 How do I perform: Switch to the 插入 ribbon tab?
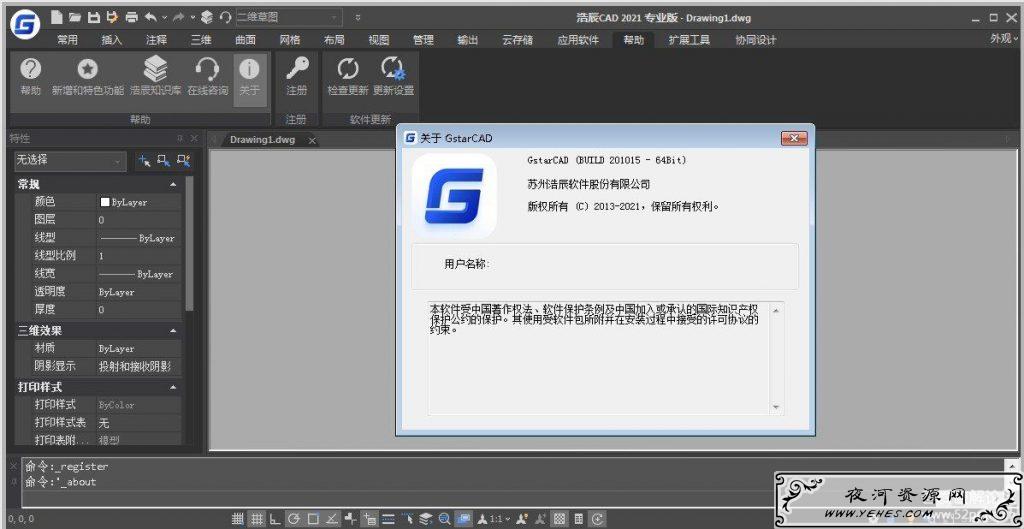[x=112, y=40]
